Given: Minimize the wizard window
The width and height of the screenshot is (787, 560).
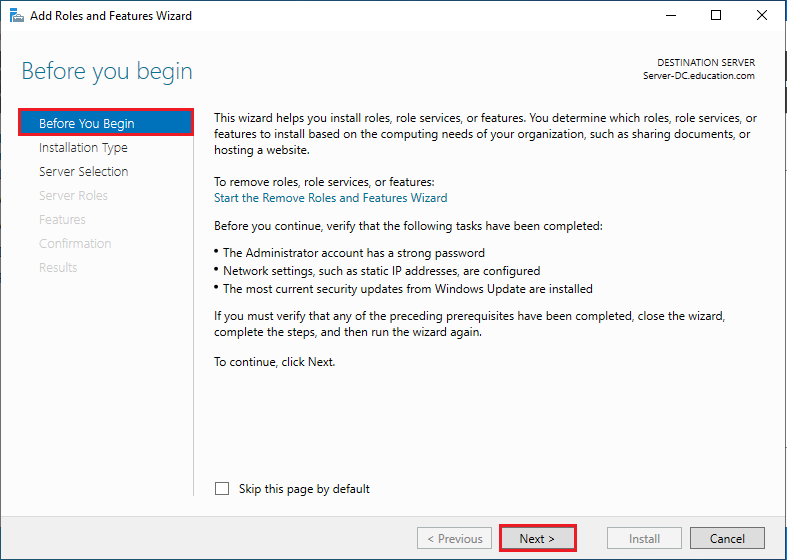Looking at the screenshot, I should coord(670,16).
